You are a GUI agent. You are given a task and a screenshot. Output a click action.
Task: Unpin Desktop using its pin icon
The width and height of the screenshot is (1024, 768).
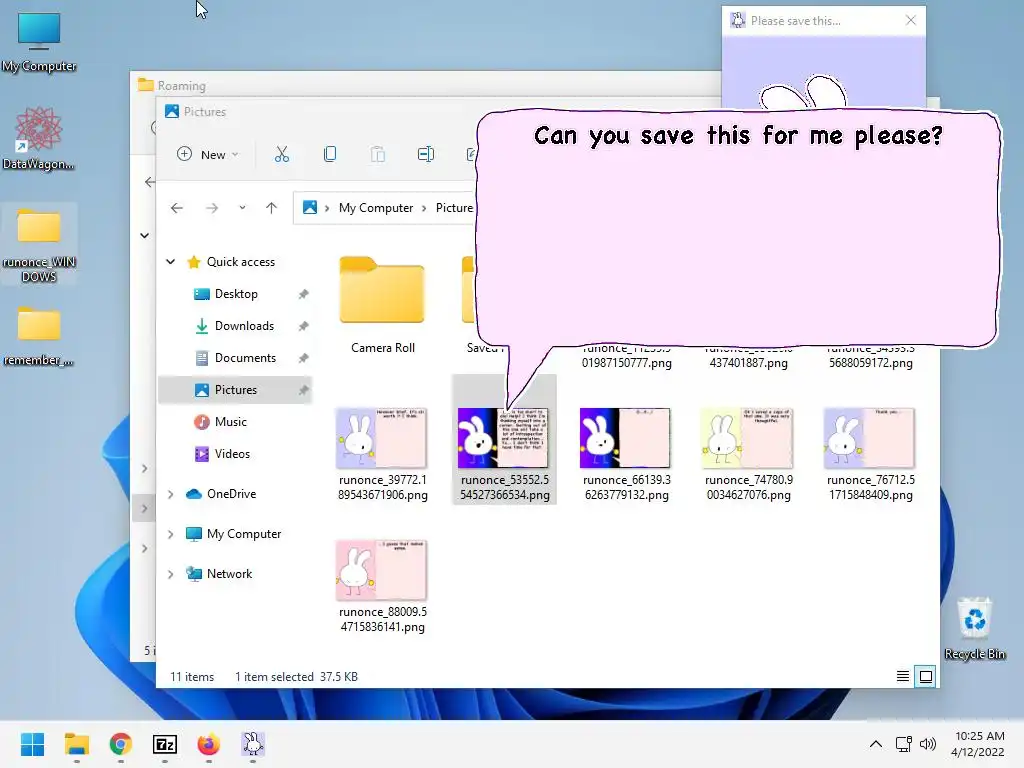point(304,295)
